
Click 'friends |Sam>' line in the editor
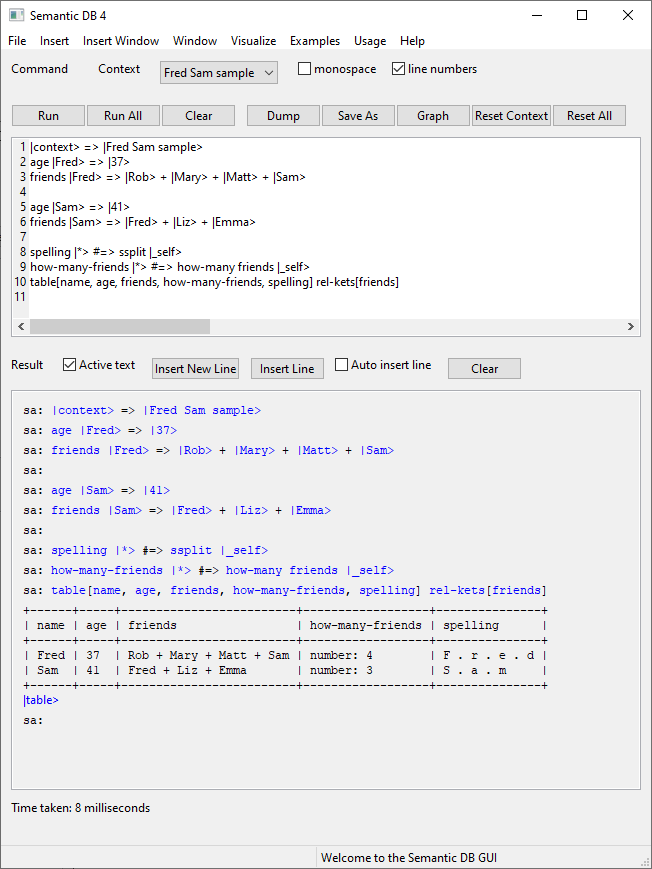point(142,222)
